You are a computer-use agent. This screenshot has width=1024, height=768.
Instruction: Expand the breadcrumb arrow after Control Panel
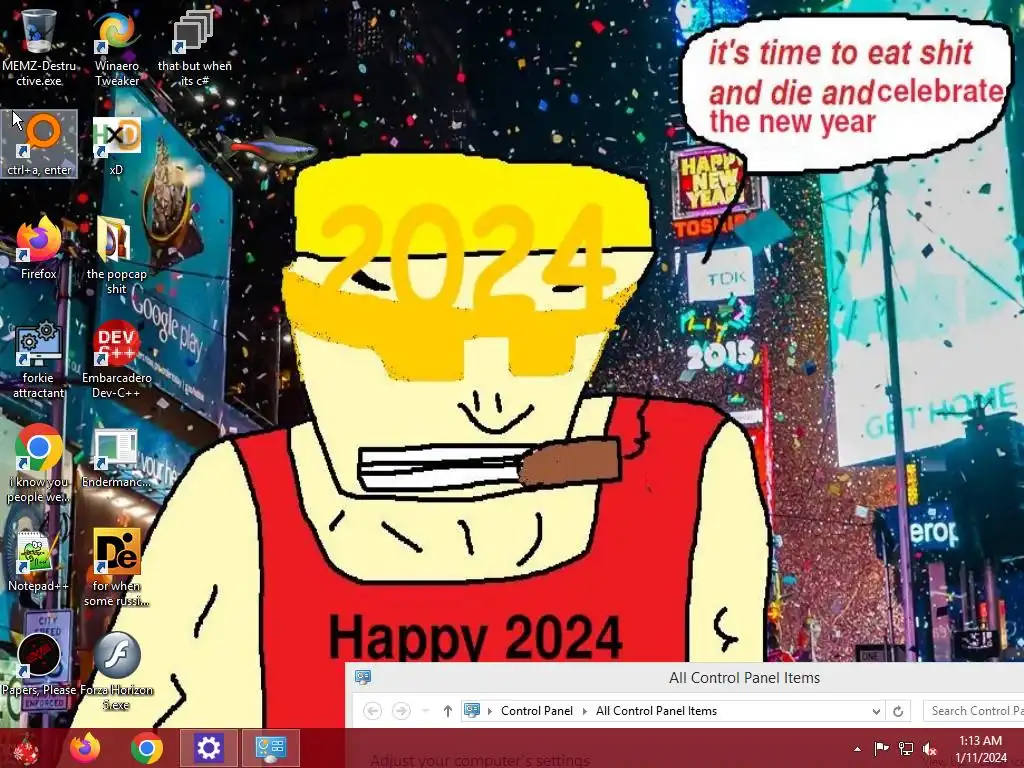[584, 711]
